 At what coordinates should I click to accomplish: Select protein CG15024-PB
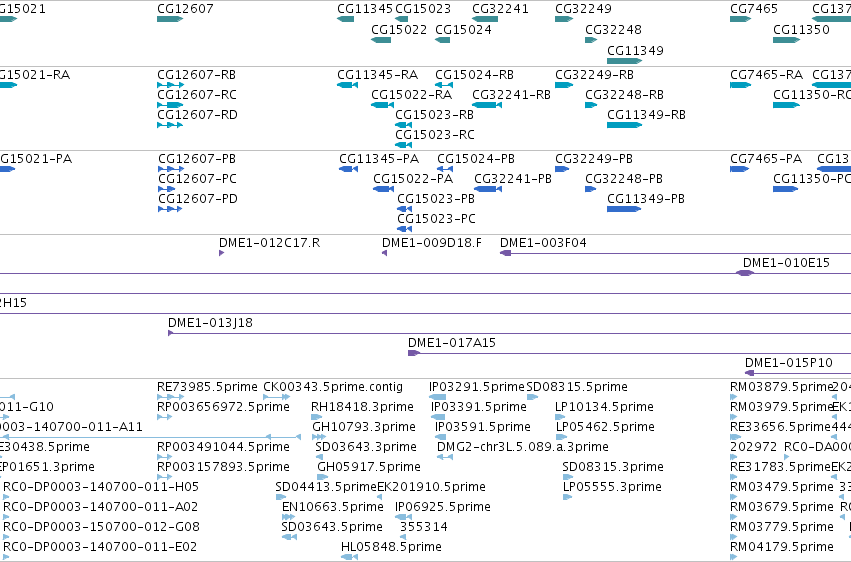click(x=476, y=158)
